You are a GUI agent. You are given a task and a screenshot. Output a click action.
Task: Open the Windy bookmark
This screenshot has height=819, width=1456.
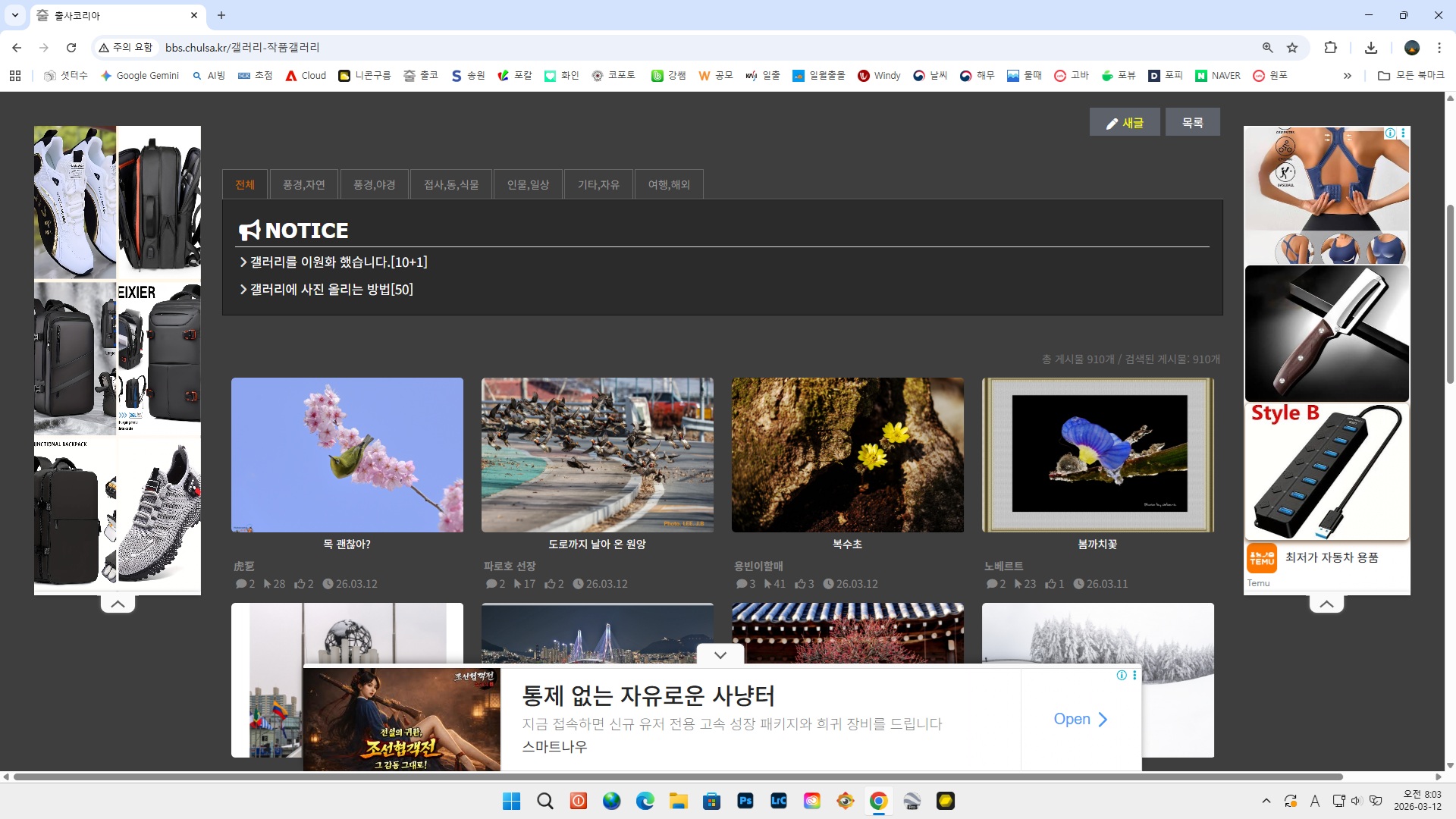pyautogui.click(x=878, y=75)
